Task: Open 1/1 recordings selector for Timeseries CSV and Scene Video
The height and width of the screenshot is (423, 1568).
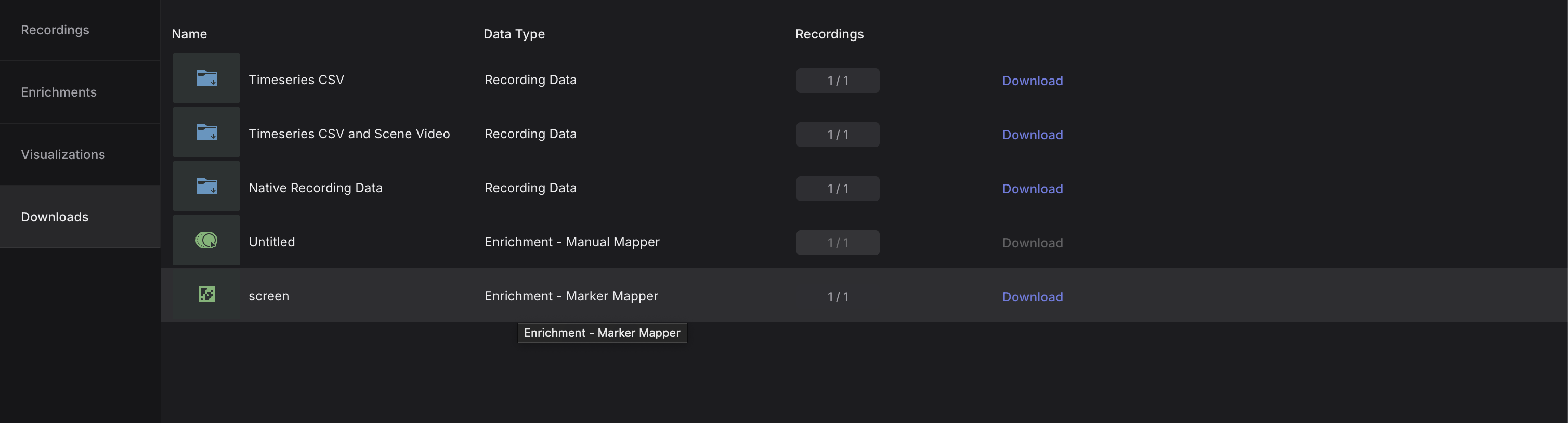Action: click(x=838, y=135)
